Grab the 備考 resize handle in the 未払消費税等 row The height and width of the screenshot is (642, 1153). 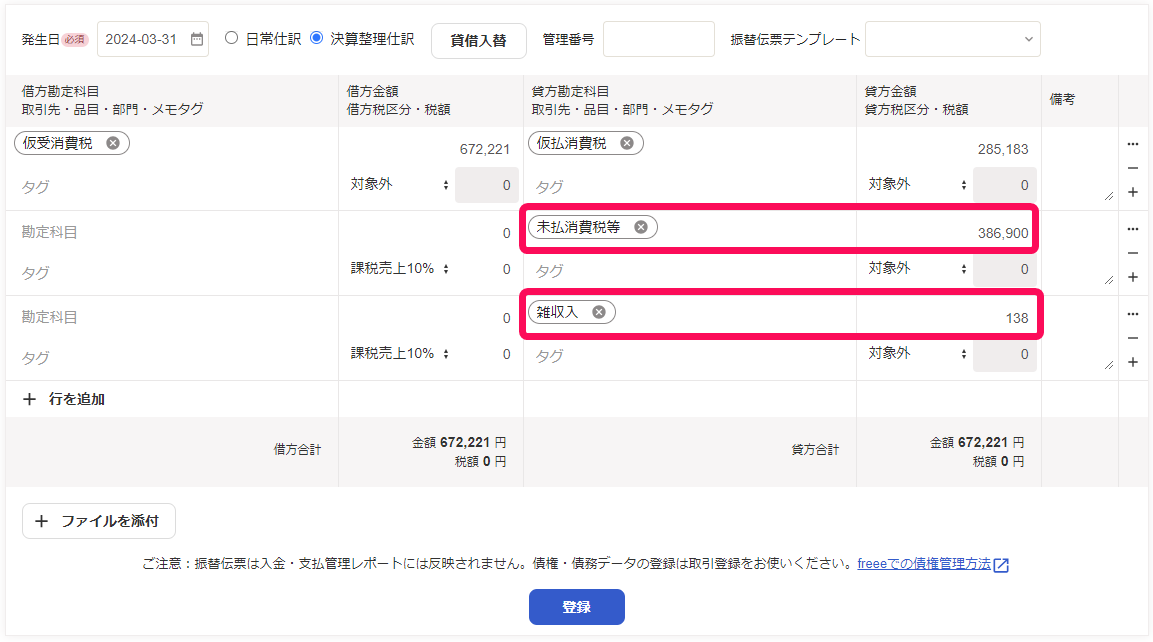tap(1108, 280)
